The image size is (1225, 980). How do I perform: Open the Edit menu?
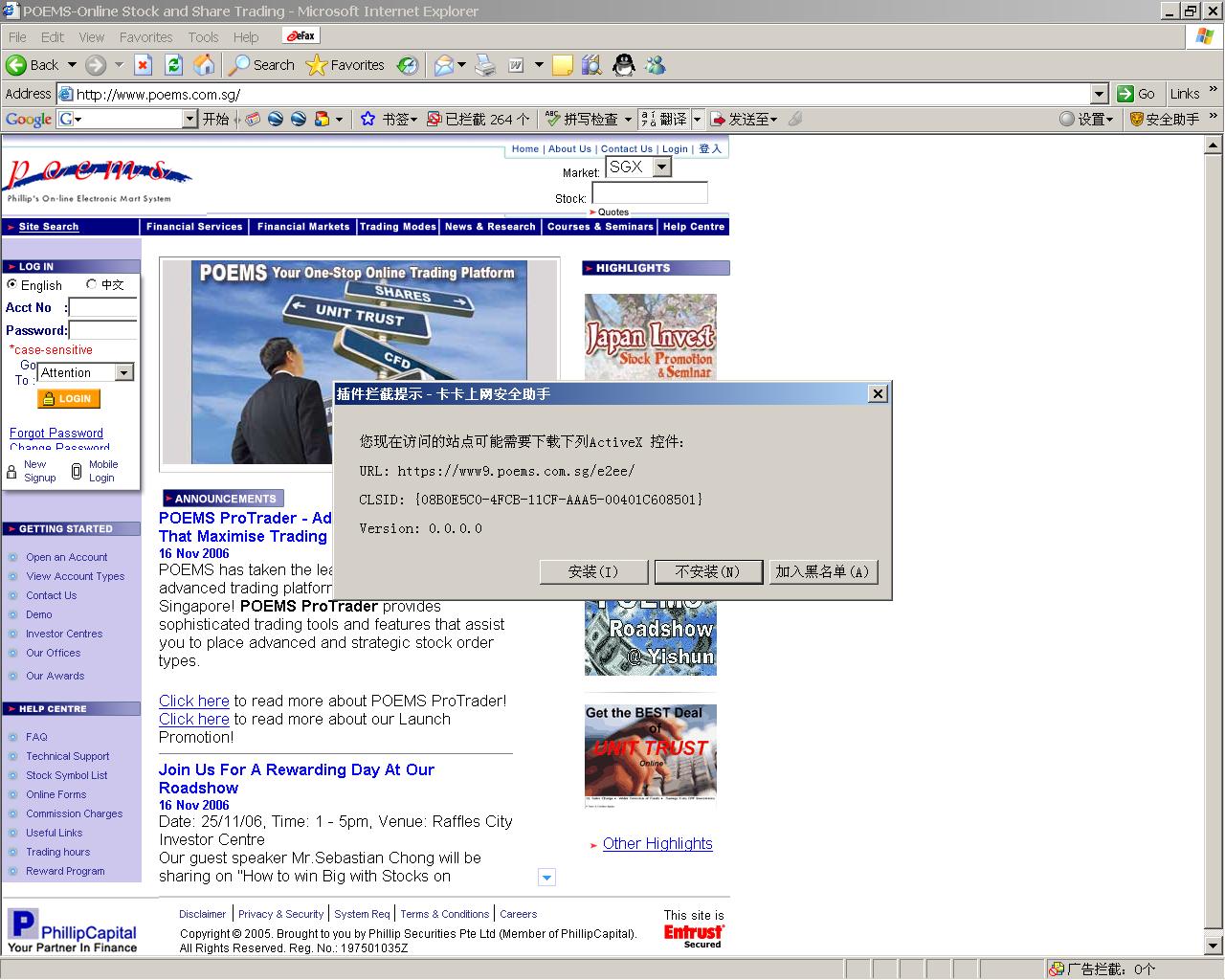53,37
